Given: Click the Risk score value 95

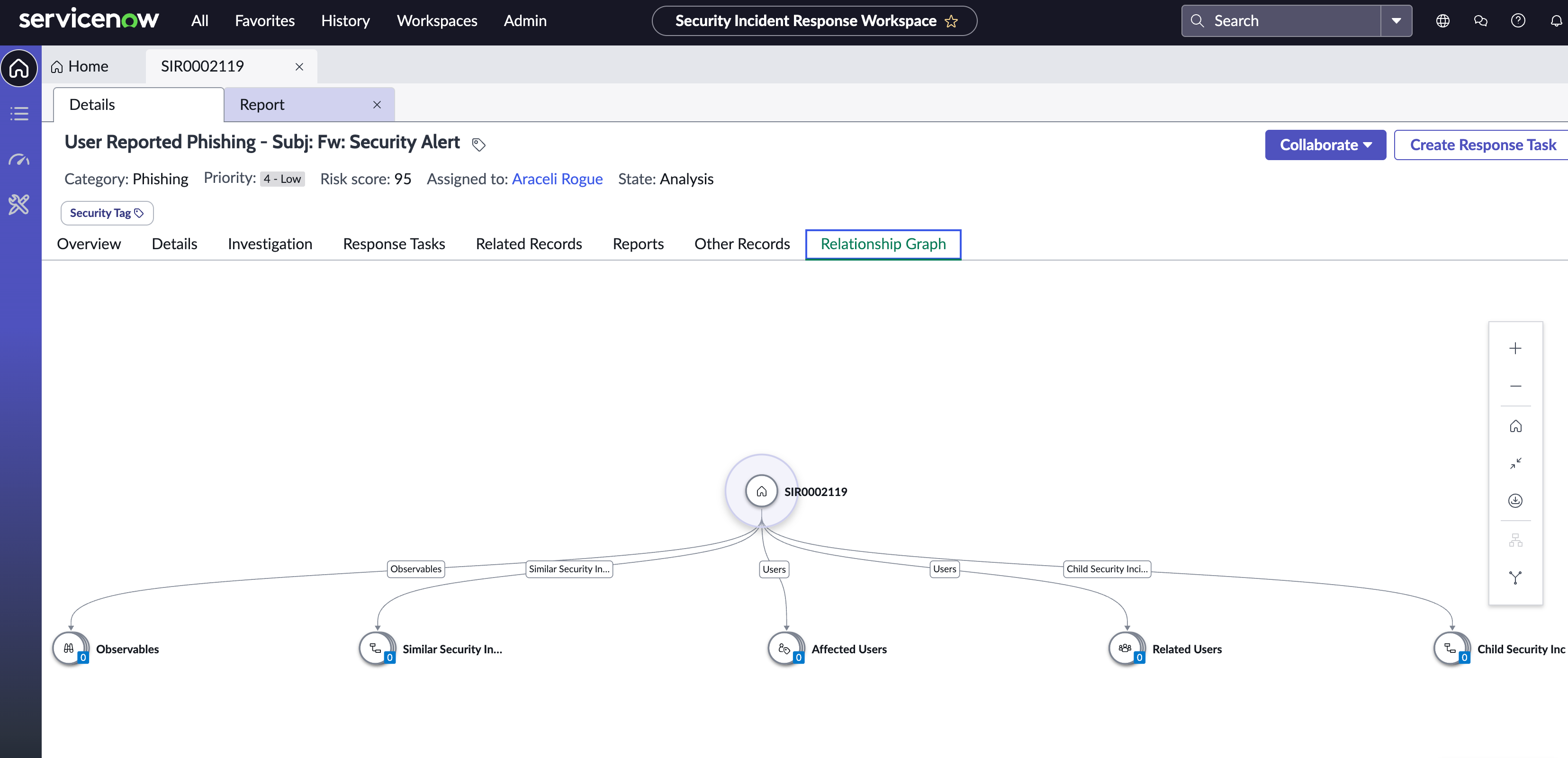Looking at the screenshot, I should click(x=403, y=179).
